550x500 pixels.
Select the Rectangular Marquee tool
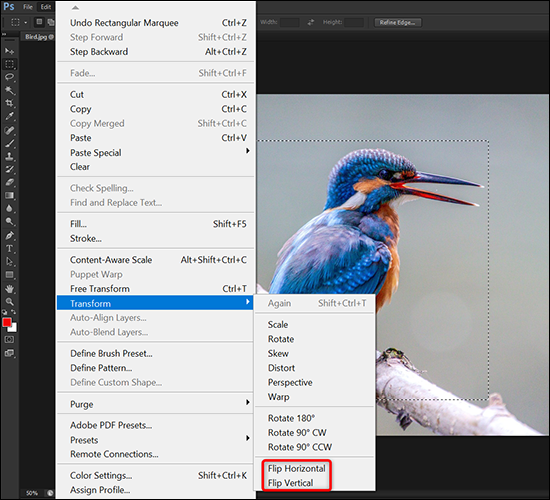pyautogui.click(x=9, y=64)
